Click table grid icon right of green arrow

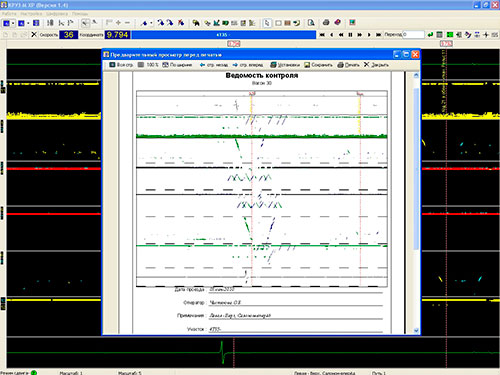[440, 35]
